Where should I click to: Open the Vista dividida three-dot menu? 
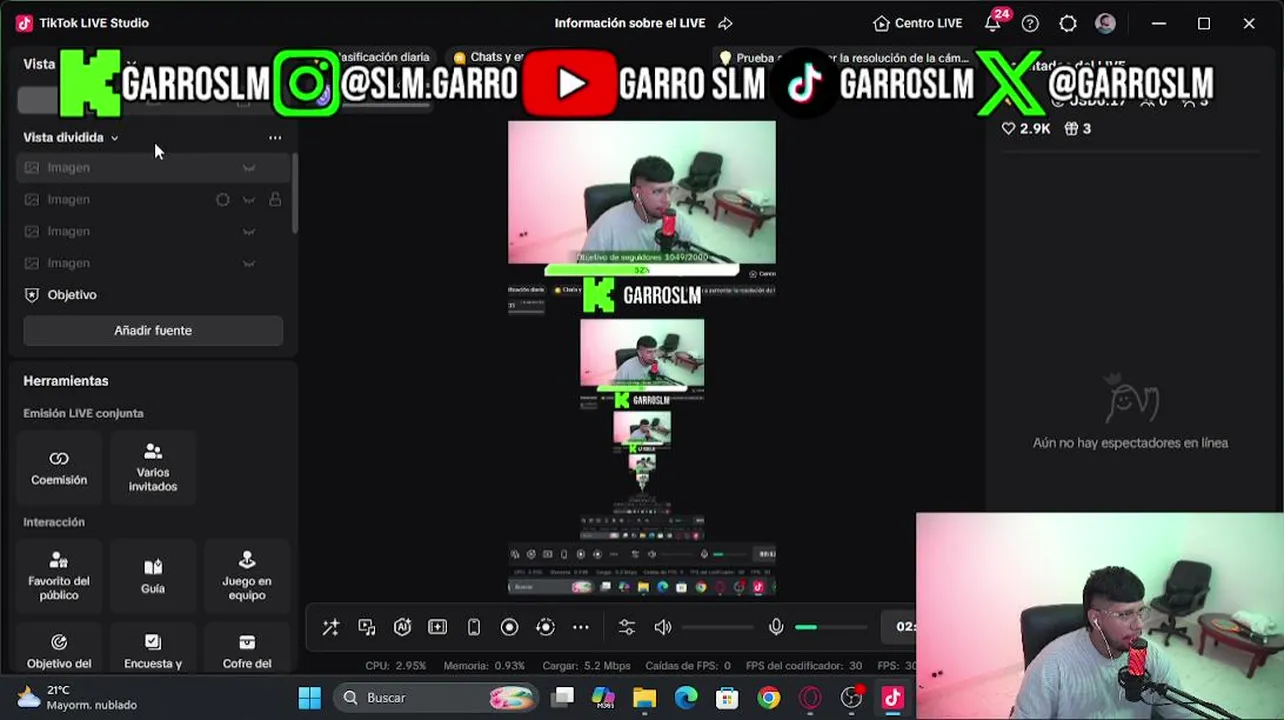[x=275, y=138]
